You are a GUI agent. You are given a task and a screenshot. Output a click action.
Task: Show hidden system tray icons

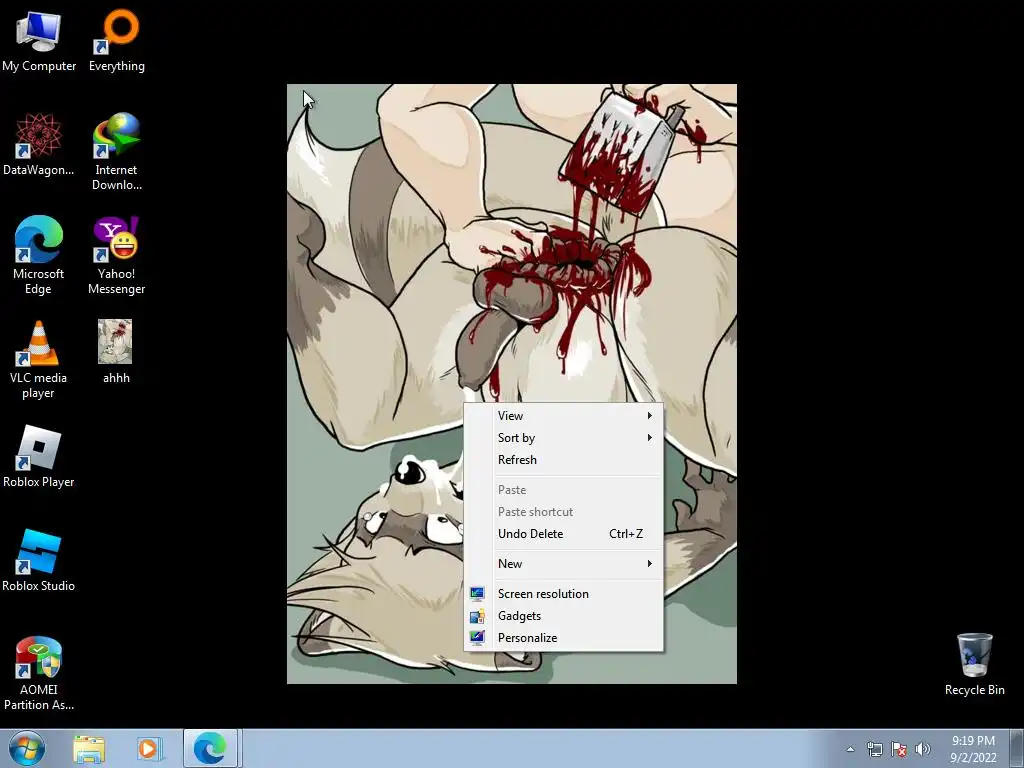click(x=850, y=749)
